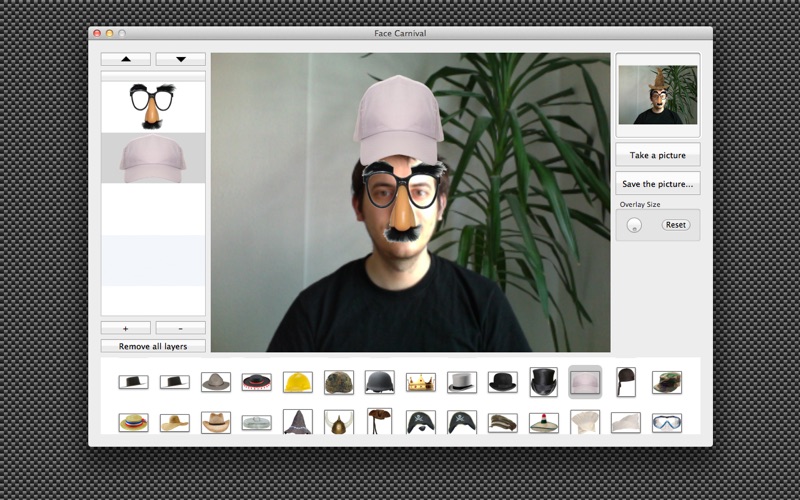Select the golden crown overlay
Screen dimensions: 800x500
[x=421, y=382]
